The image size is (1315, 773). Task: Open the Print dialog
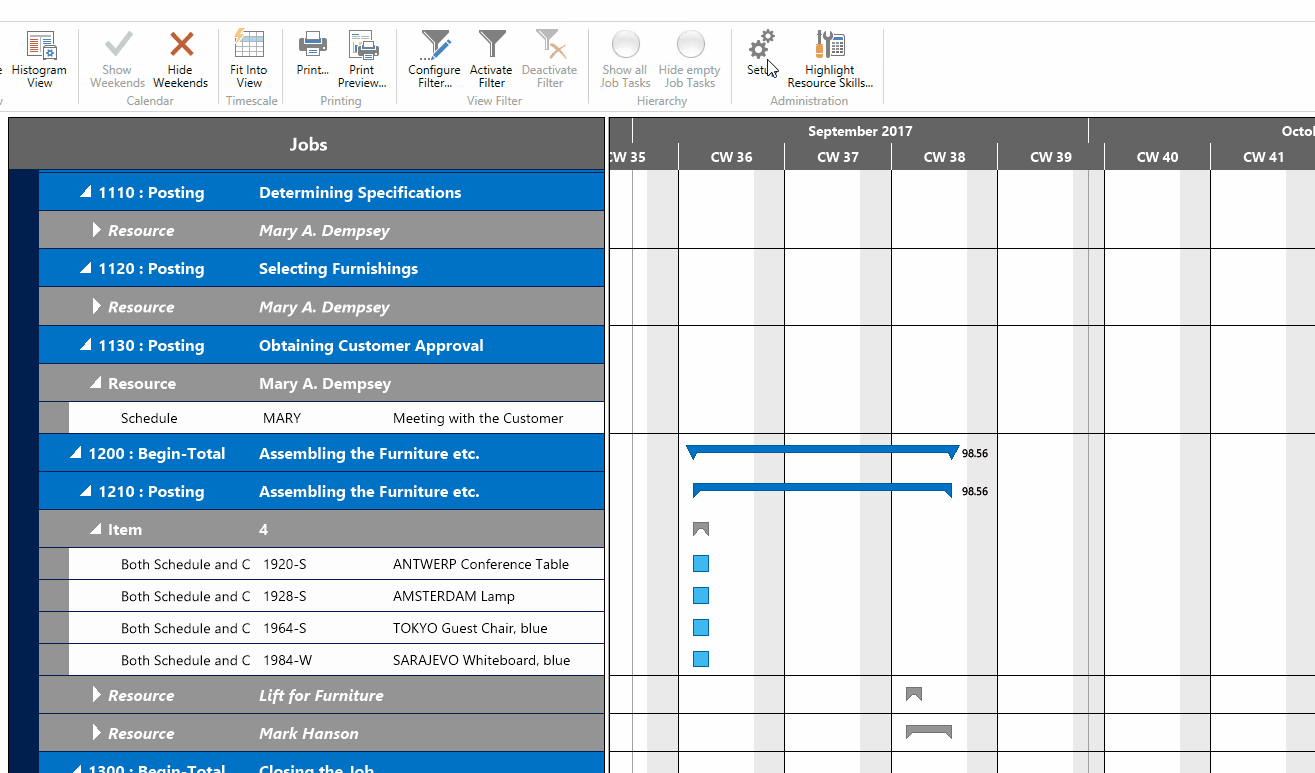tap(311, 55)
